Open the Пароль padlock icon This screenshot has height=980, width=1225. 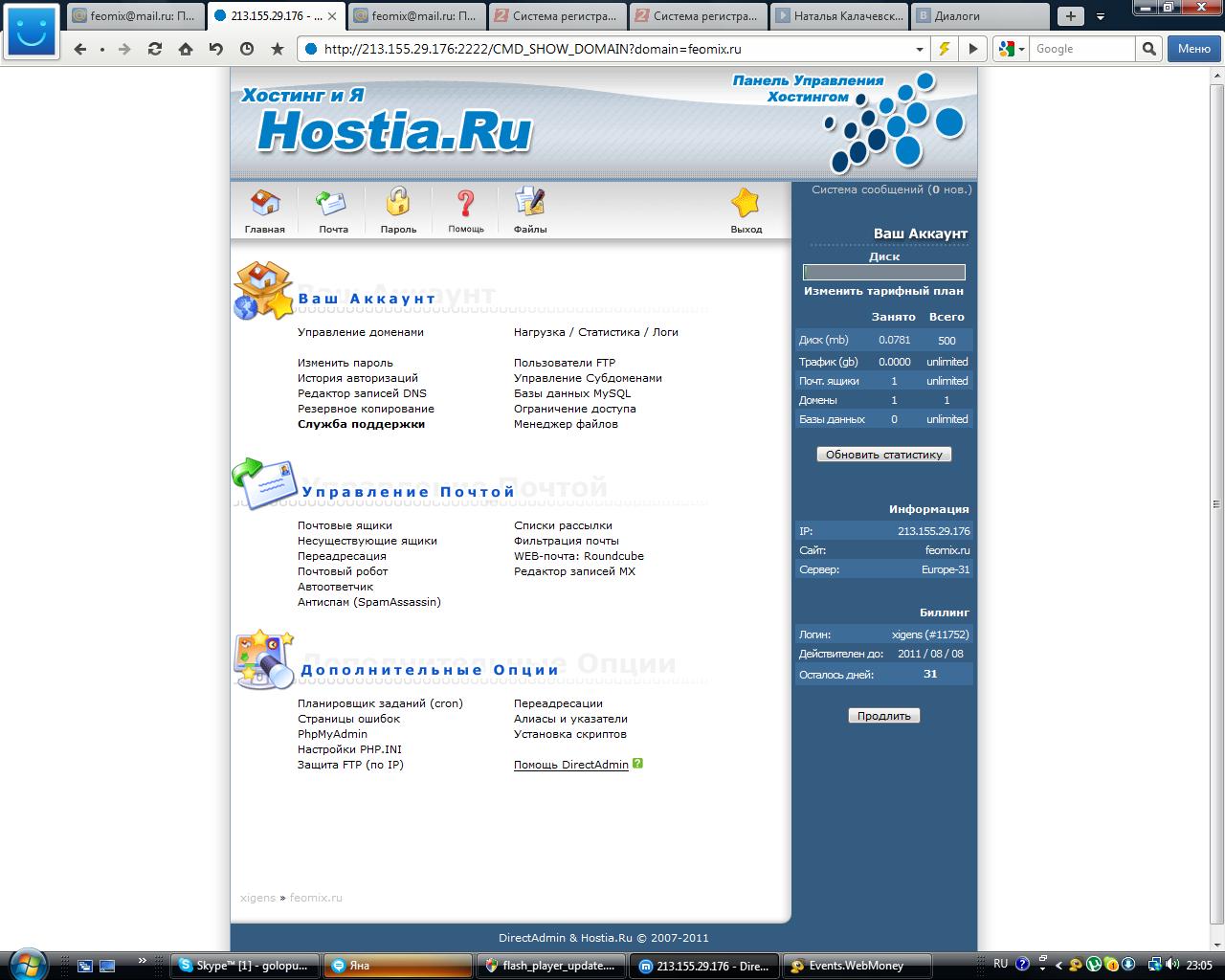click(398, 202)
